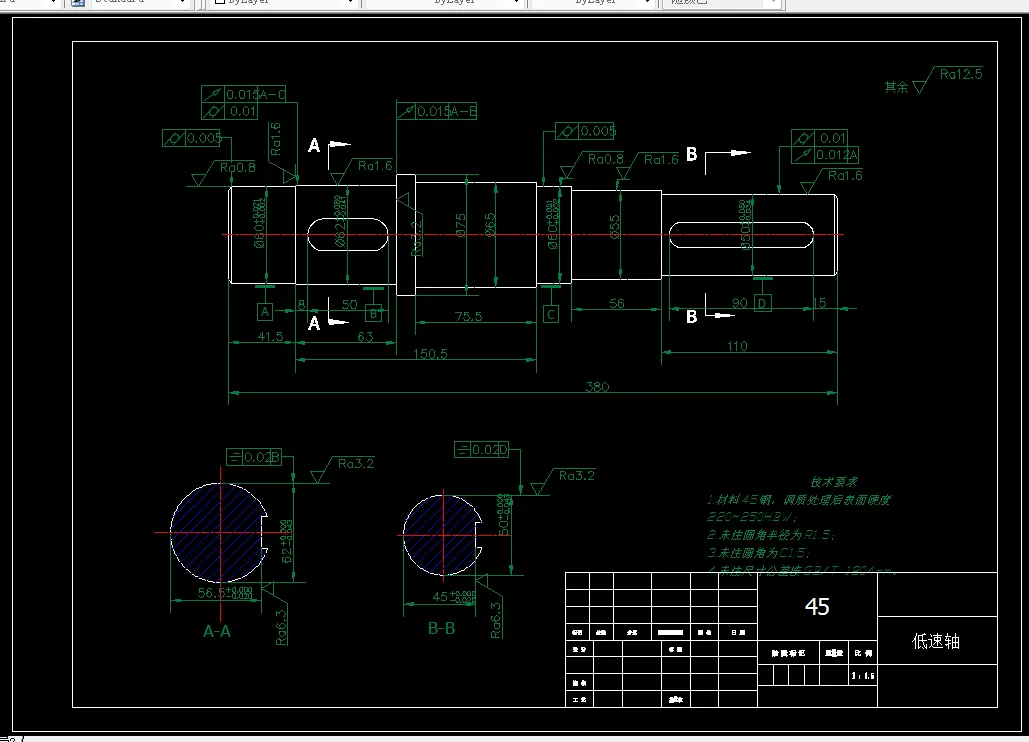Select the '150.5' length dimension
The height and width of the screenshot is (742, 1029).
(430, 354)
